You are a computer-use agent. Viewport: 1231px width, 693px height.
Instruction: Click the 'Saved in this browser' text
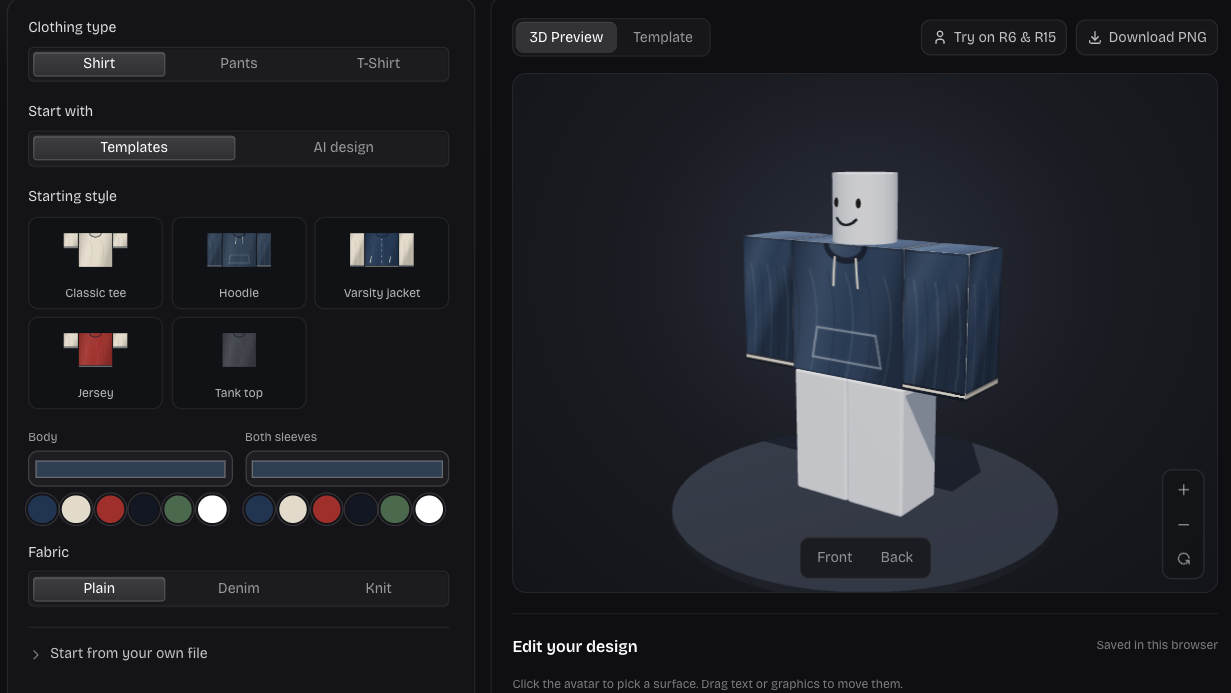pos(1157,645)
